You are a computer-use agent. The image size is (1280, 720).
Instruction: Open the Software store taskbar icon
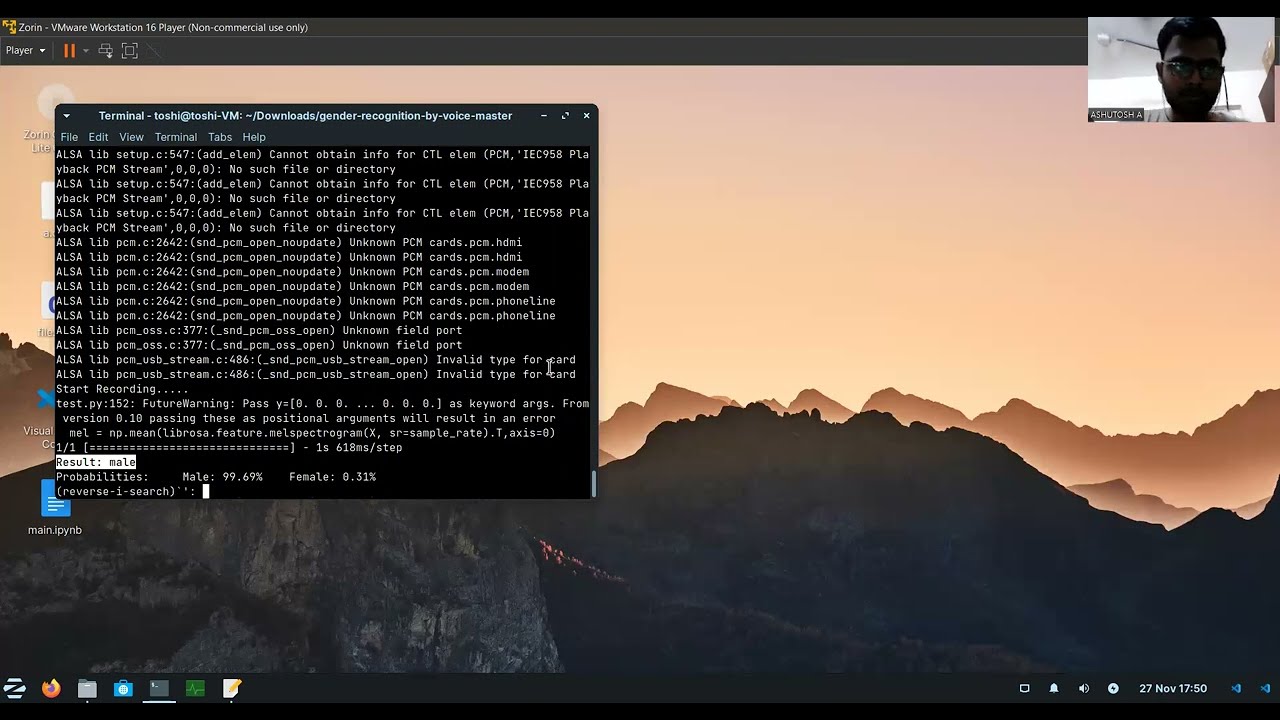pyautogui.click(x=123, y=688)
